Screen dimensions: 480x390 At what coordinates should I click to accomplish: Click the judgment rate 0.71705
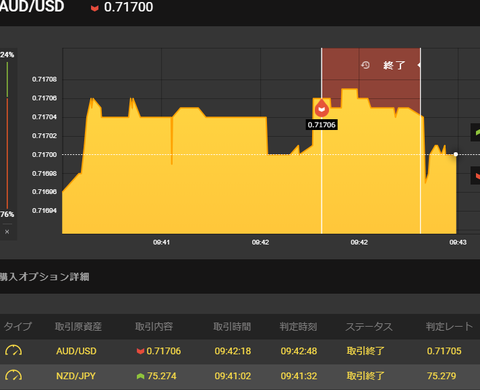(444, 351)
